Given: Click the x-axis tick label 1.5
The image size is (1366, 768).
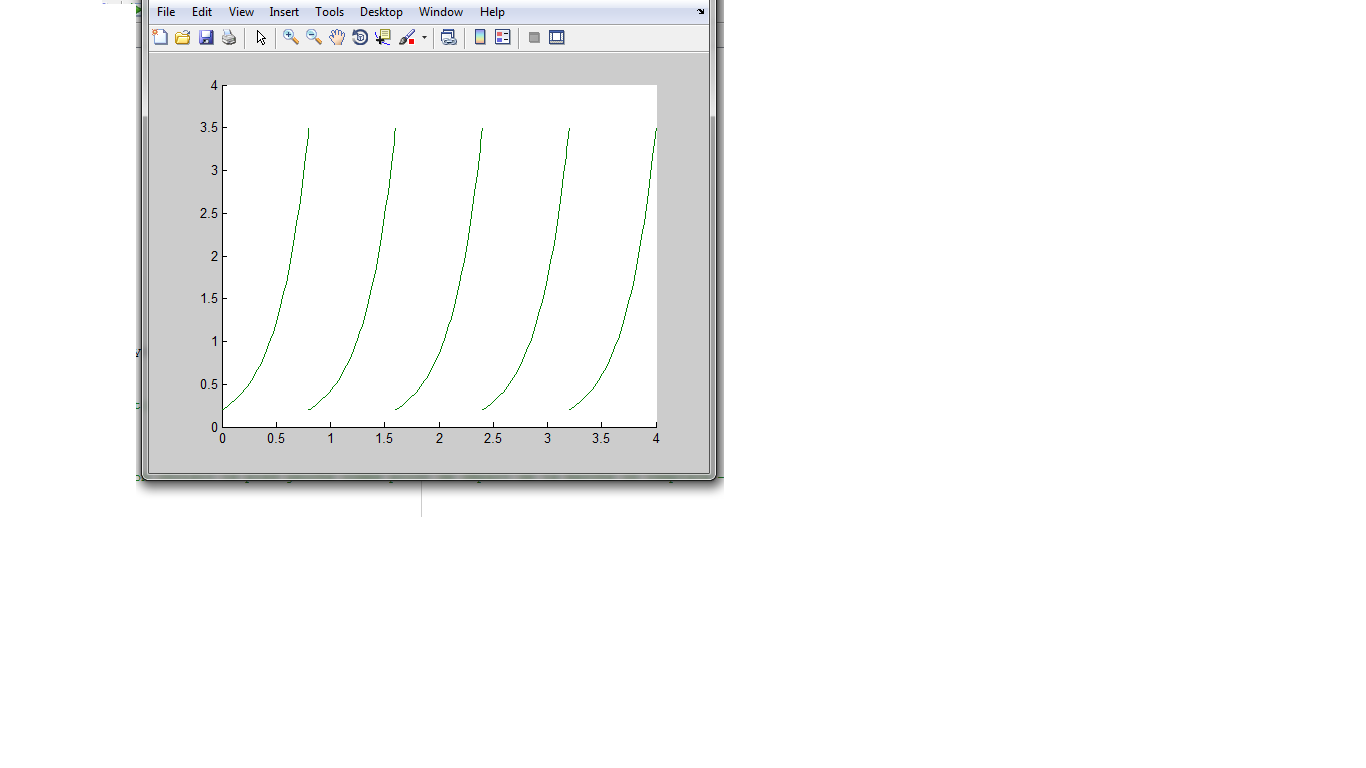Looking at the screenshot, I should coord(385,439).
